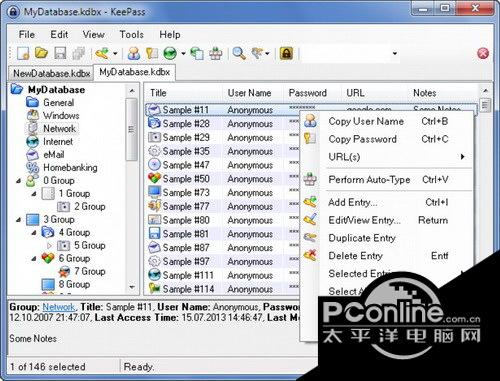The height and width of the screenshot is (381, 500).
Task: Expand the 5 Group tree node
Action: (x=49, y=246)
